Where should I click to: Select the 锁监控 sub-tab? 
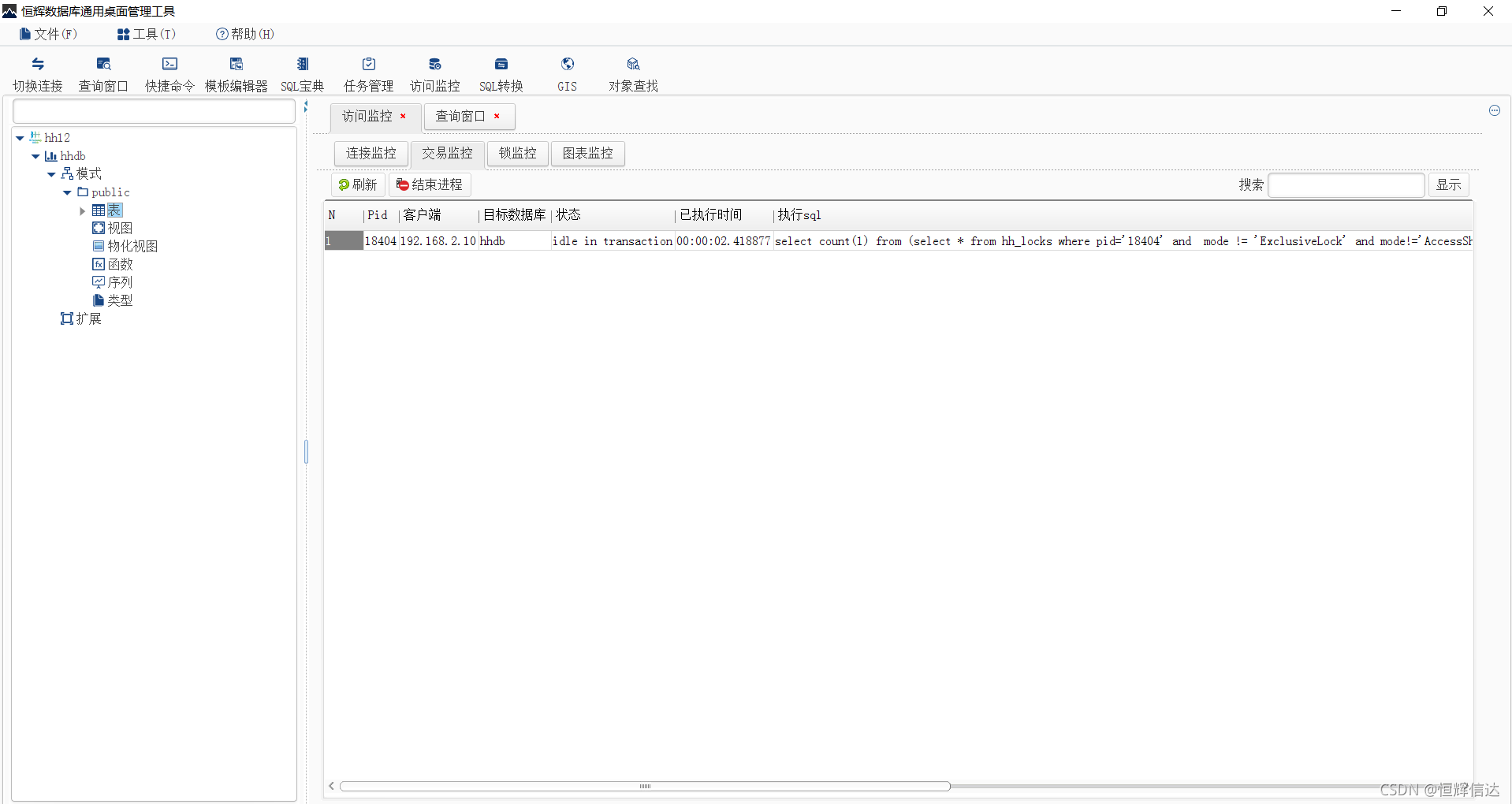[518, 154]
